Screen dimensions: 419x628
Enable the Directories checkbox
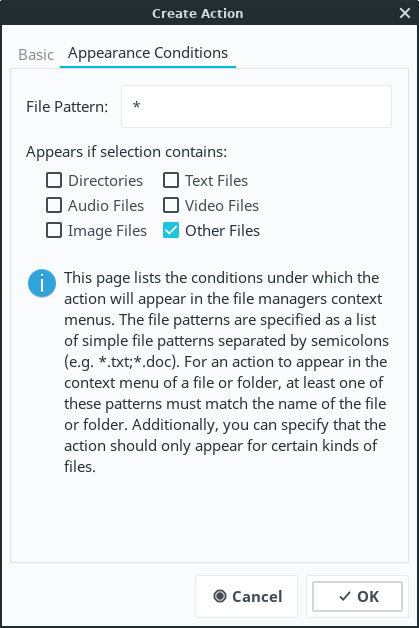(x=54, y=180)
